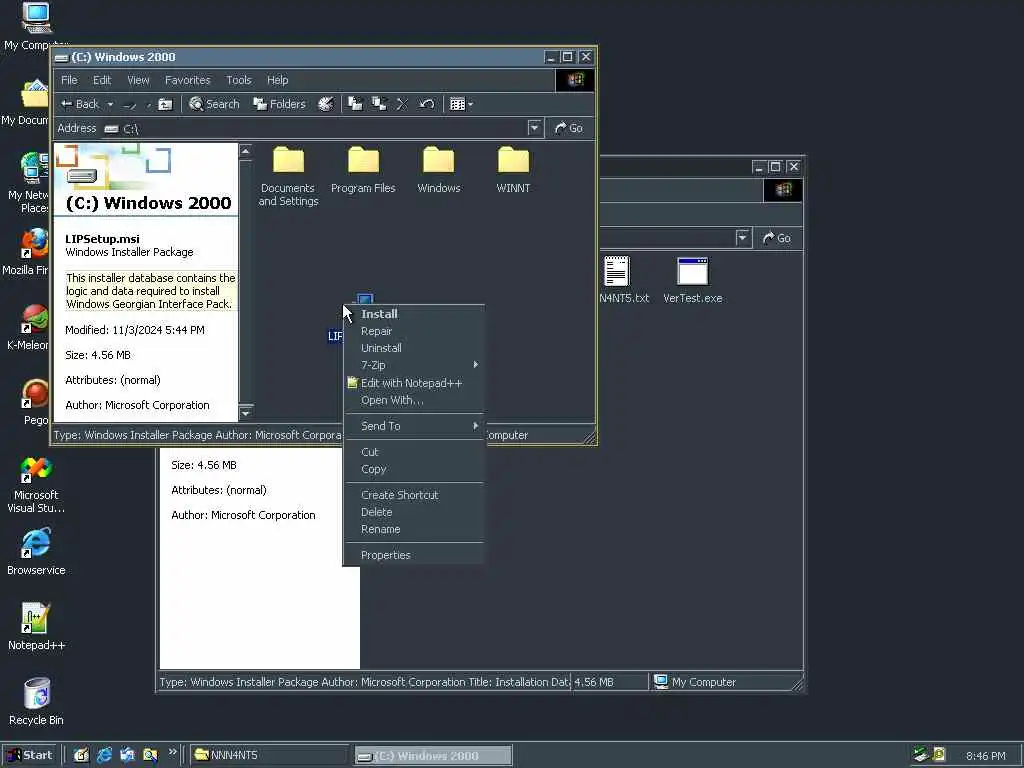Screen dimensions: 1024x768
Task: Launch Browservice desktop shortcut
Action: click(x=36, y=552)
